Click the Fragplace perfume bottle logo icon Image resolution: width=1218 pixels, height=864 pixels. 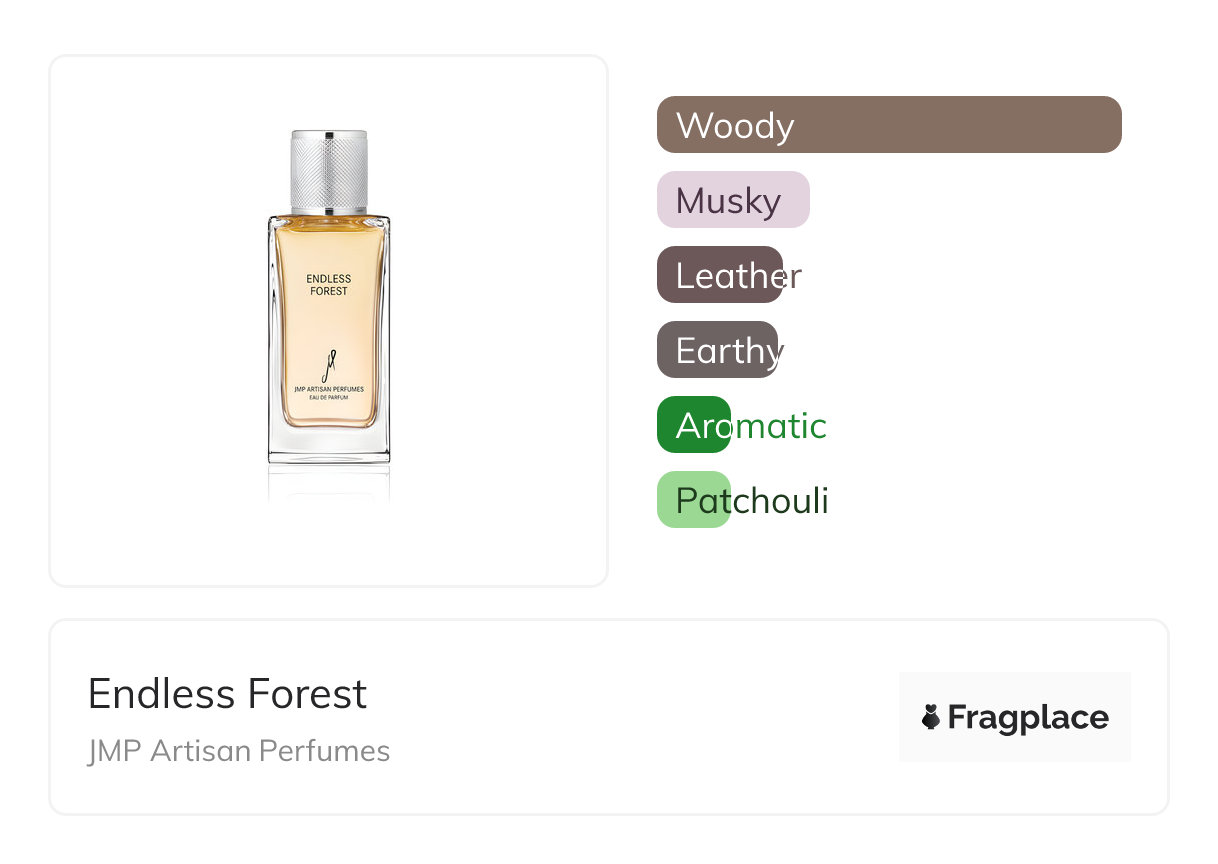point(931,717)
